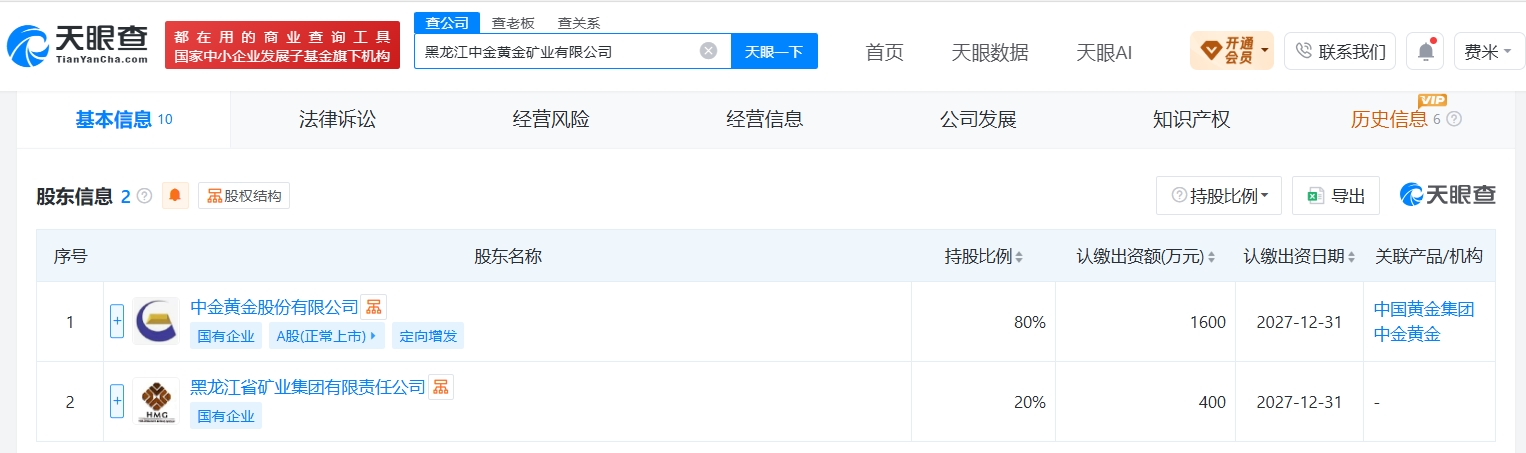
Task: Open the 中金黄金股份有限公司 shareholder link
Action: point(274,307)
